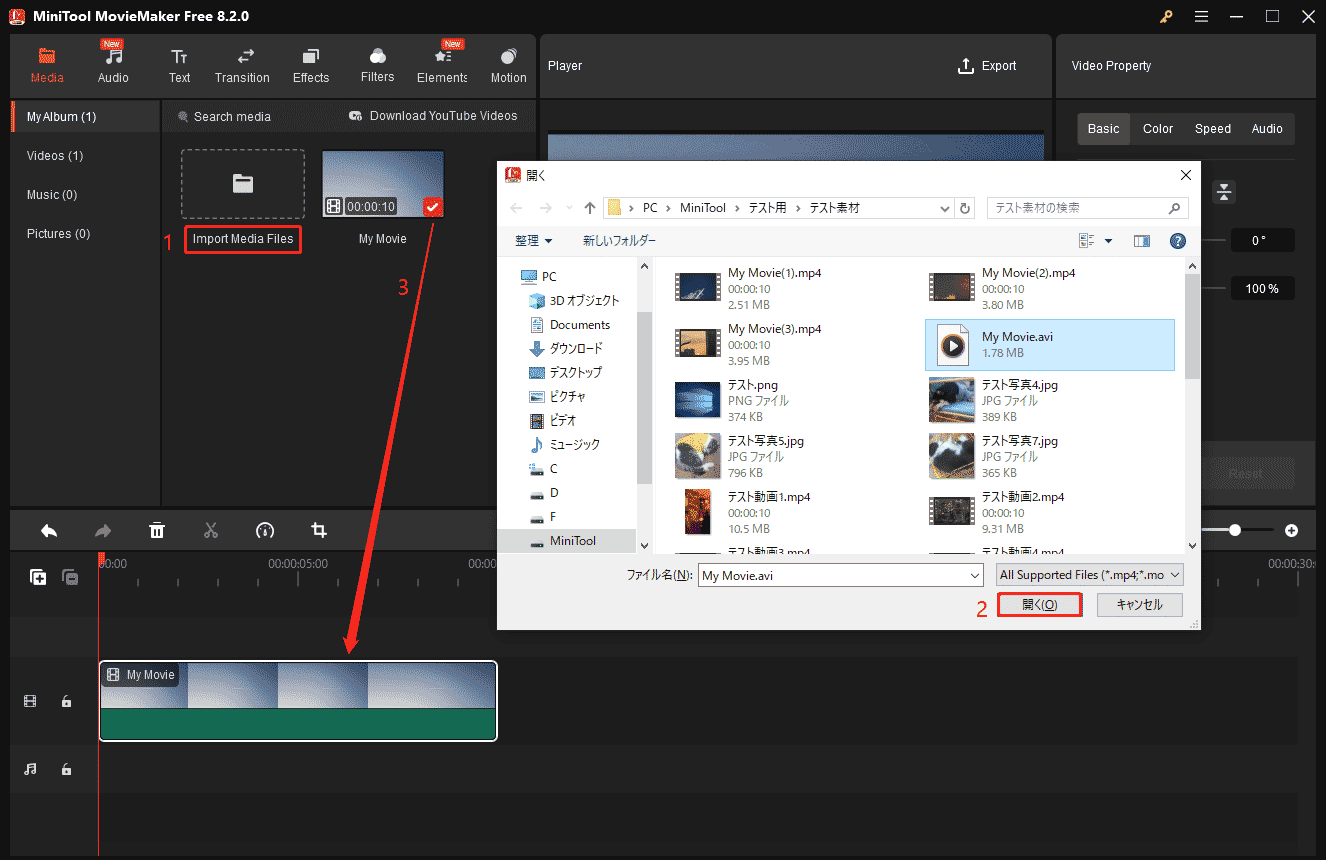Open the All Supported Files filter dropdown
The height and width of the screenshot is (860, 1326).
(1091, 575)
